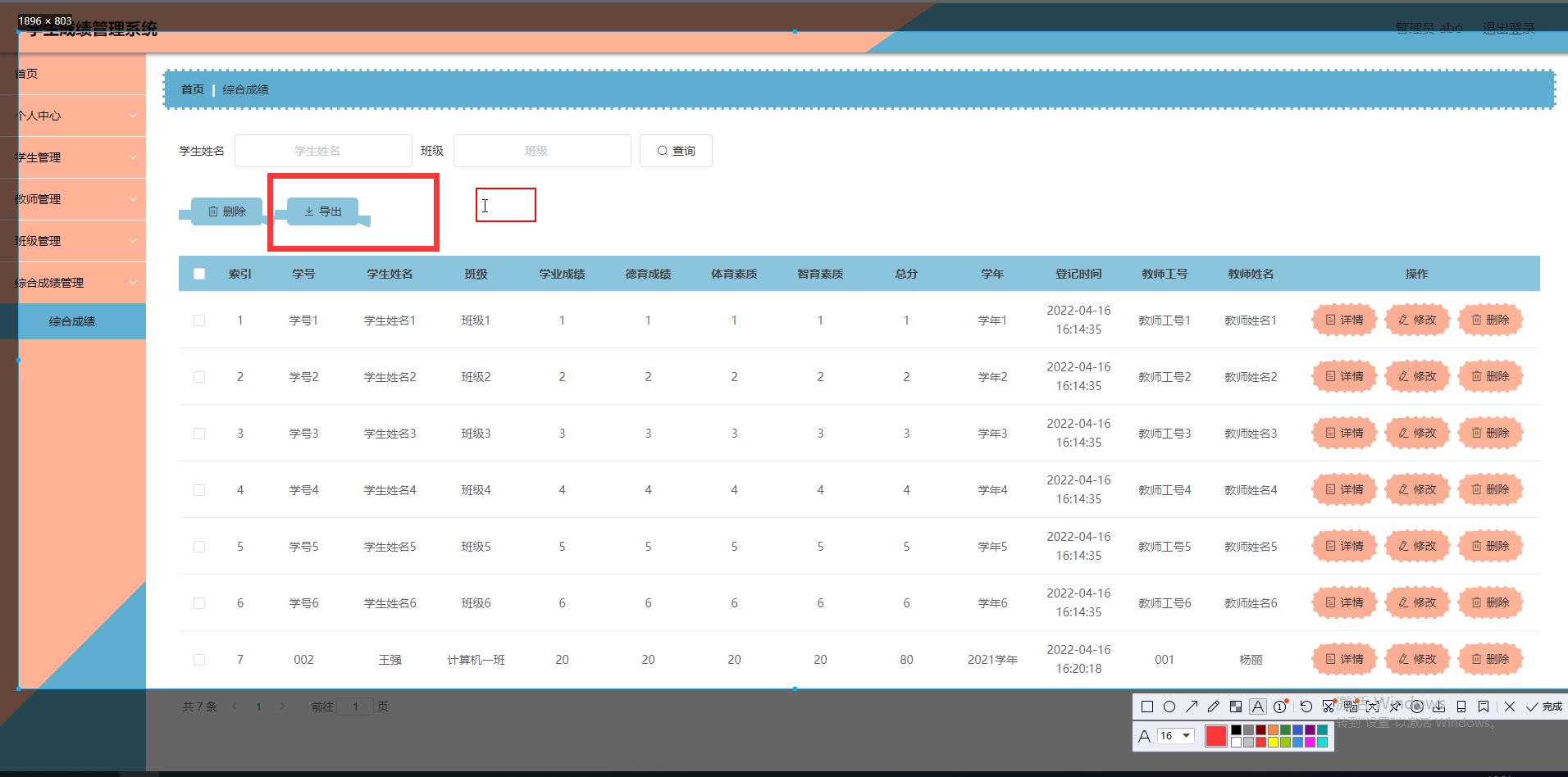Click the translate icon in screenshot toolbar

pyautogui.click(x=1350, y=707)
